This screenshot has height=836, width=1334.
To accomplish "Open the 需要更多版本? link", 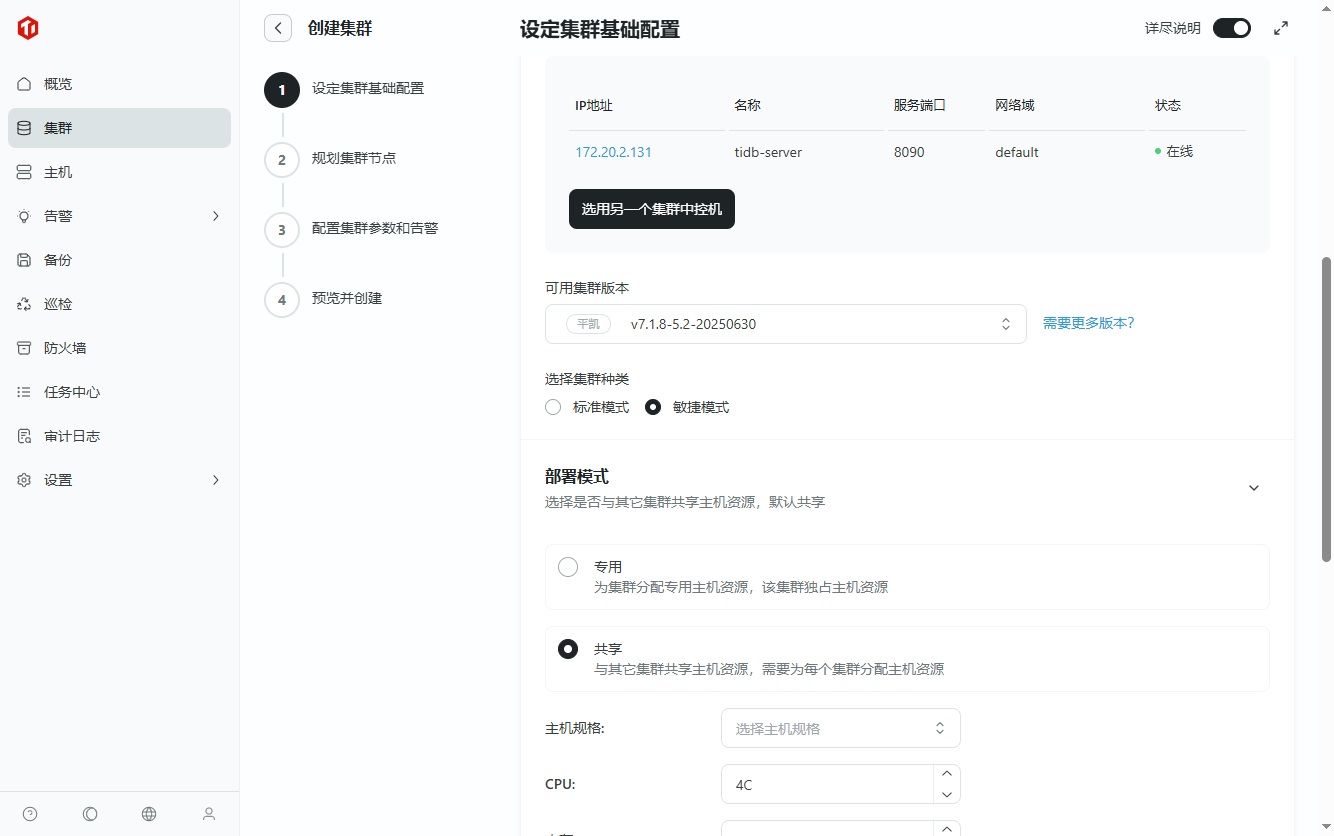I will pyautogui.click(x=1089, y=324).
